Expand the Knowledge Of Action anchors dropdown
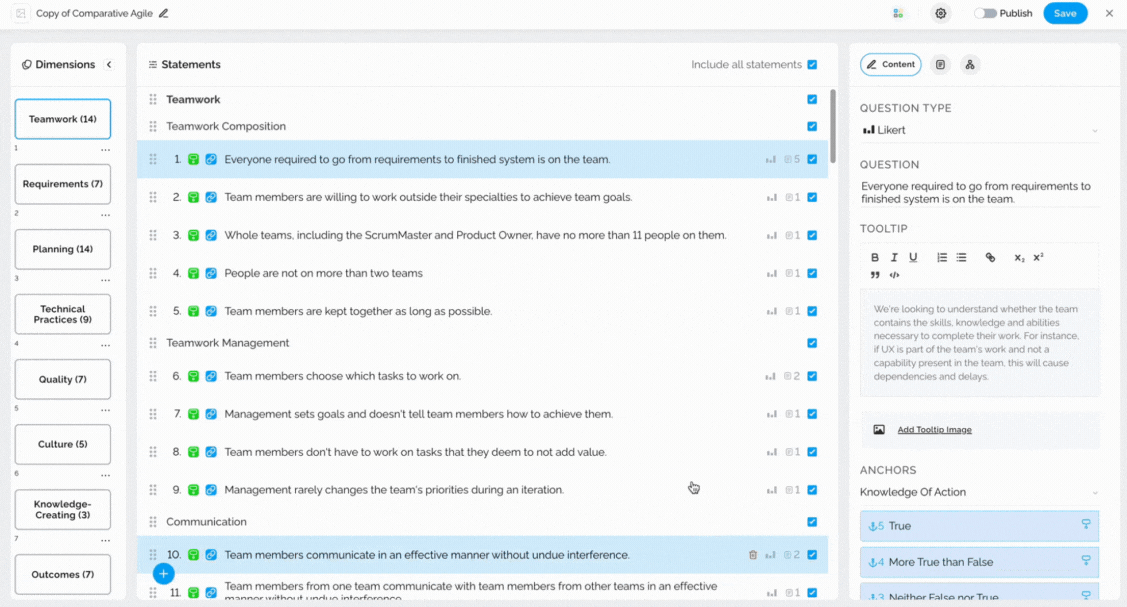This screenshot has height=607, width=1127. pos(980,492)
